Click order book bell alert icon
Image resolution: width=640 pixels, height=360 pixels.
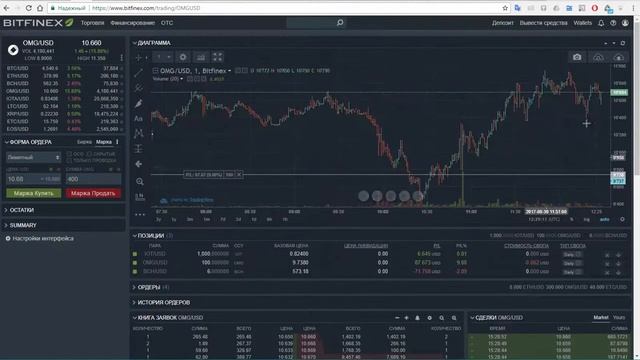coord(417,318)
